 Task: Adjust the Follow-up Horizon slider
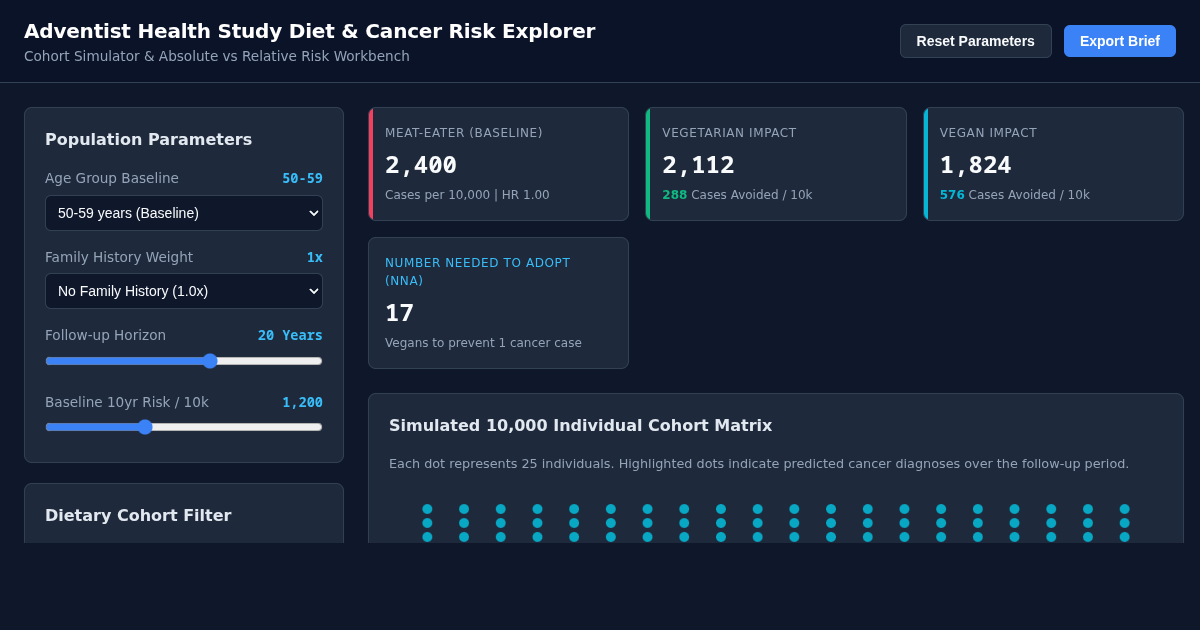(x=184, y=361)
